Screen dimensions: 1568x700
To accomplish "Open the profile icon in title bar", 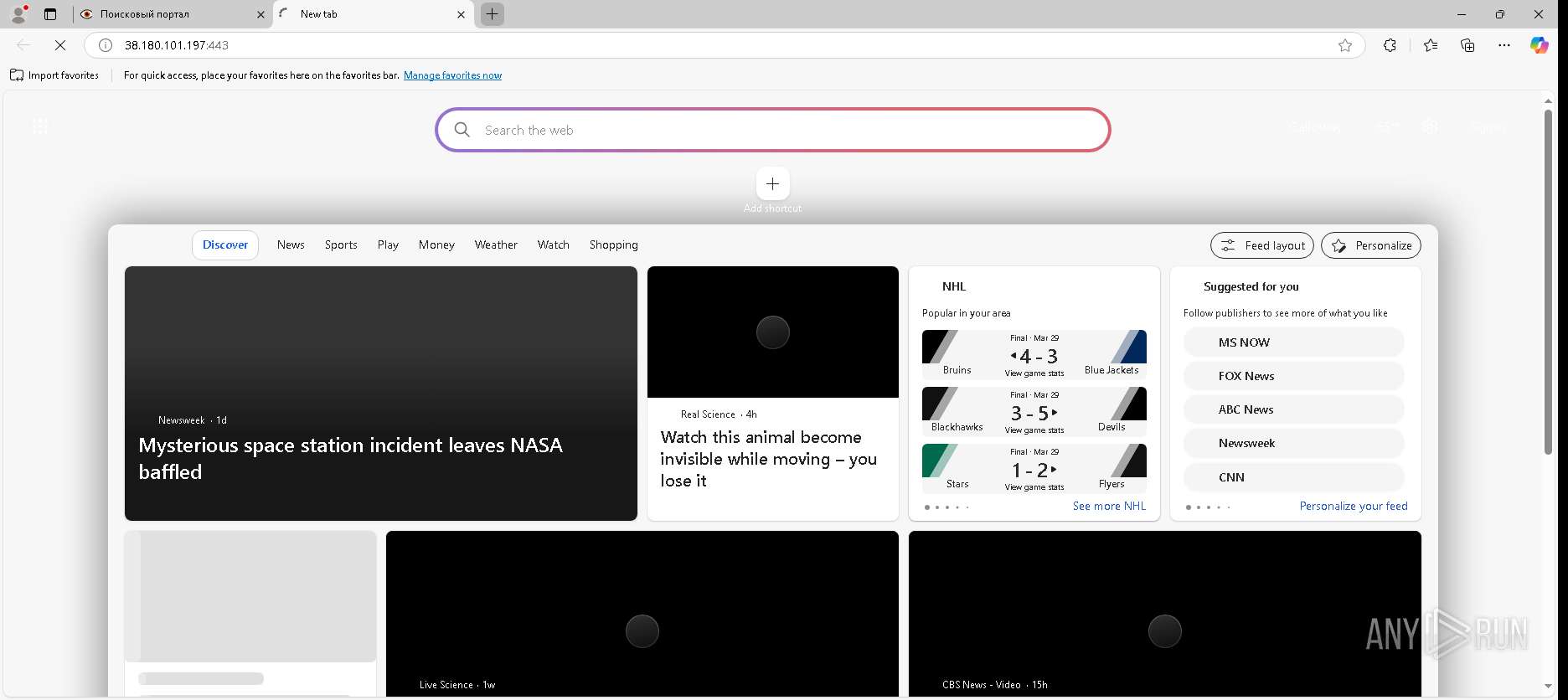I will pos(18,13).
